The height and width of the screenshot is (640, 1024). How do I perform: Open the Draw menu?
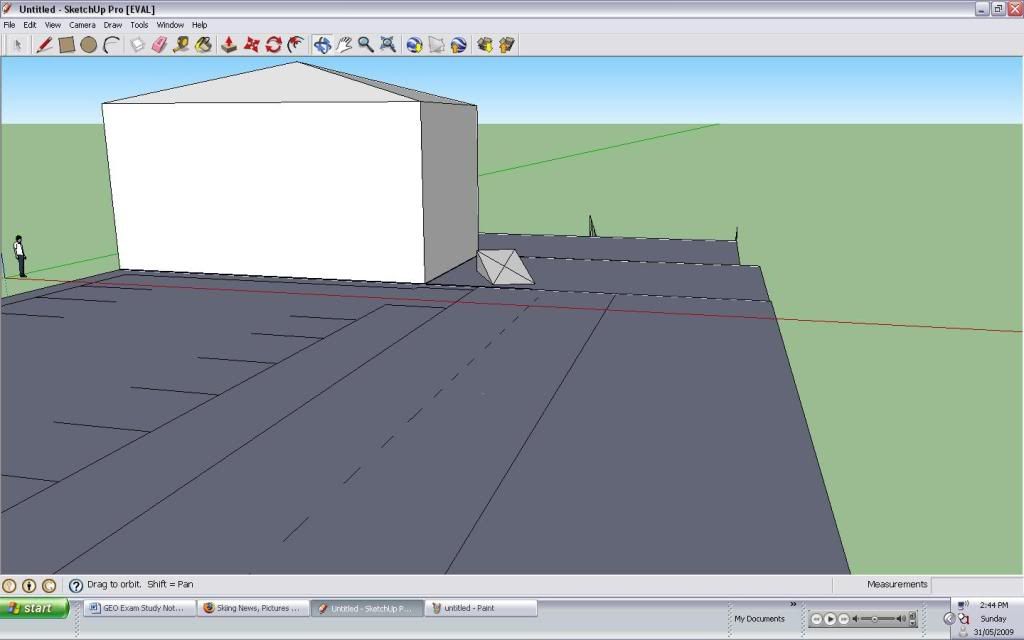(x=111, y=24)
